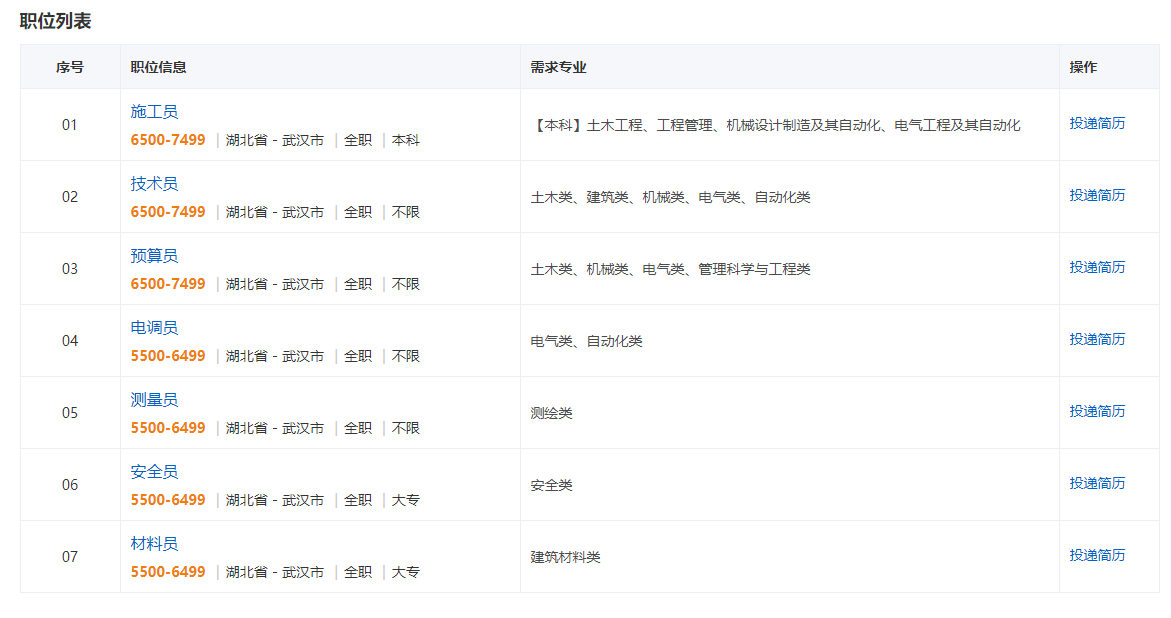Open the 施工员 job posting
The image size is (1171, 618).
(x=154, y=112)
